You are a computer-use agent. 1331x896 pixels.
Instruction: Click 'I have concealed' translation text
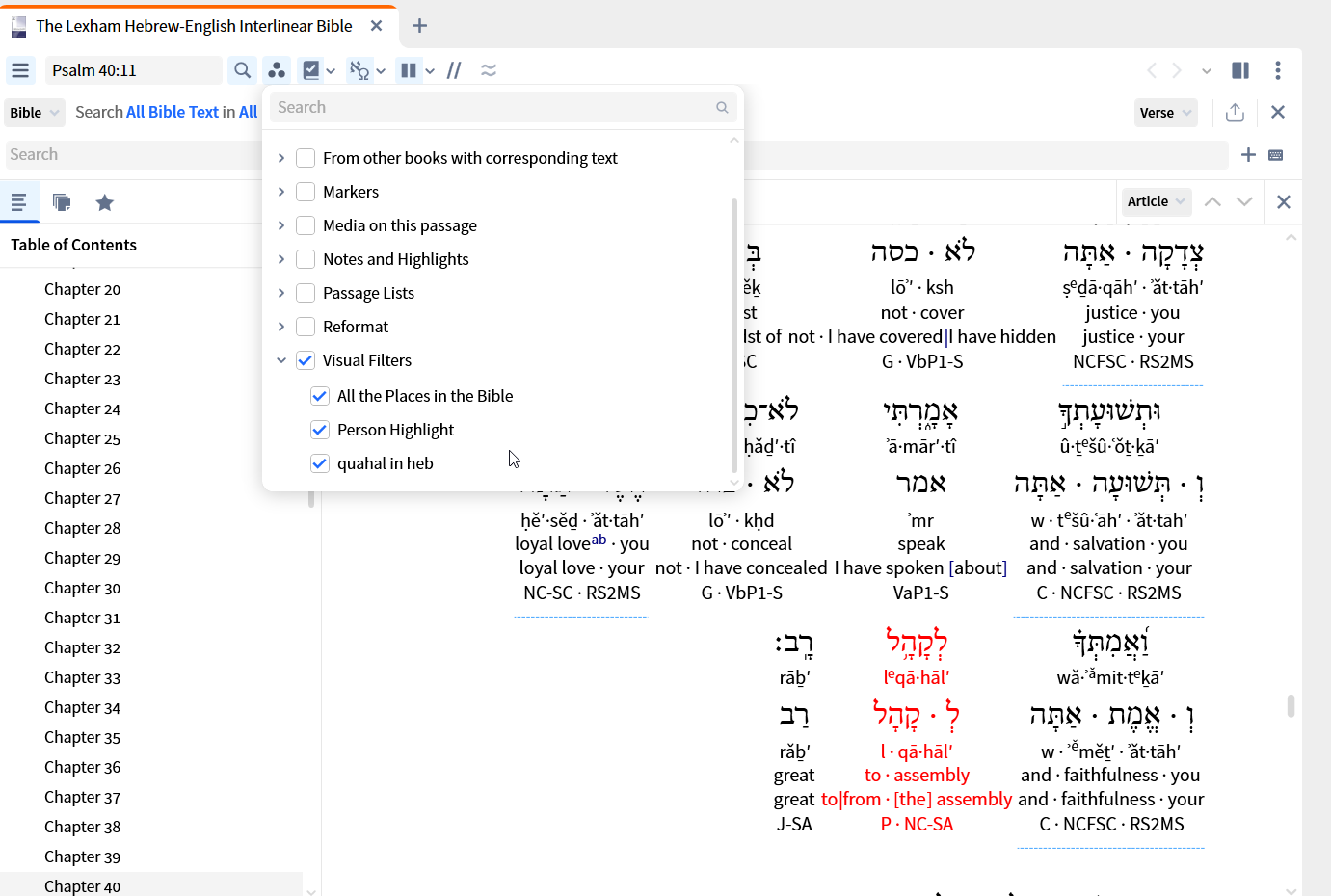tap(760, 567)
